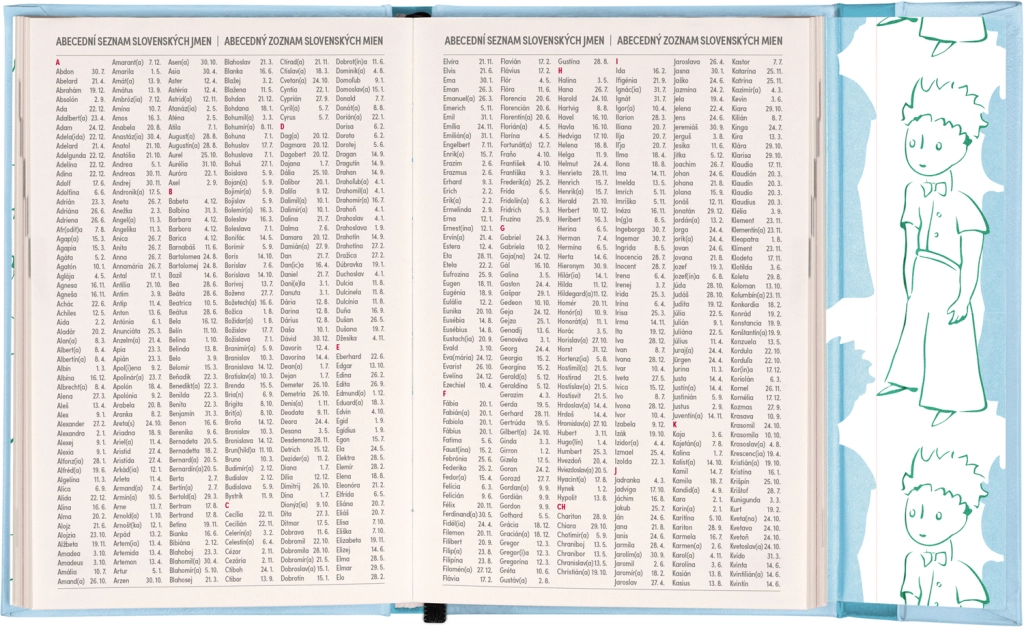Select the name "Ingeborga"
The height and width of the screenshot is (627, 1024).
(x=630, y=229)
